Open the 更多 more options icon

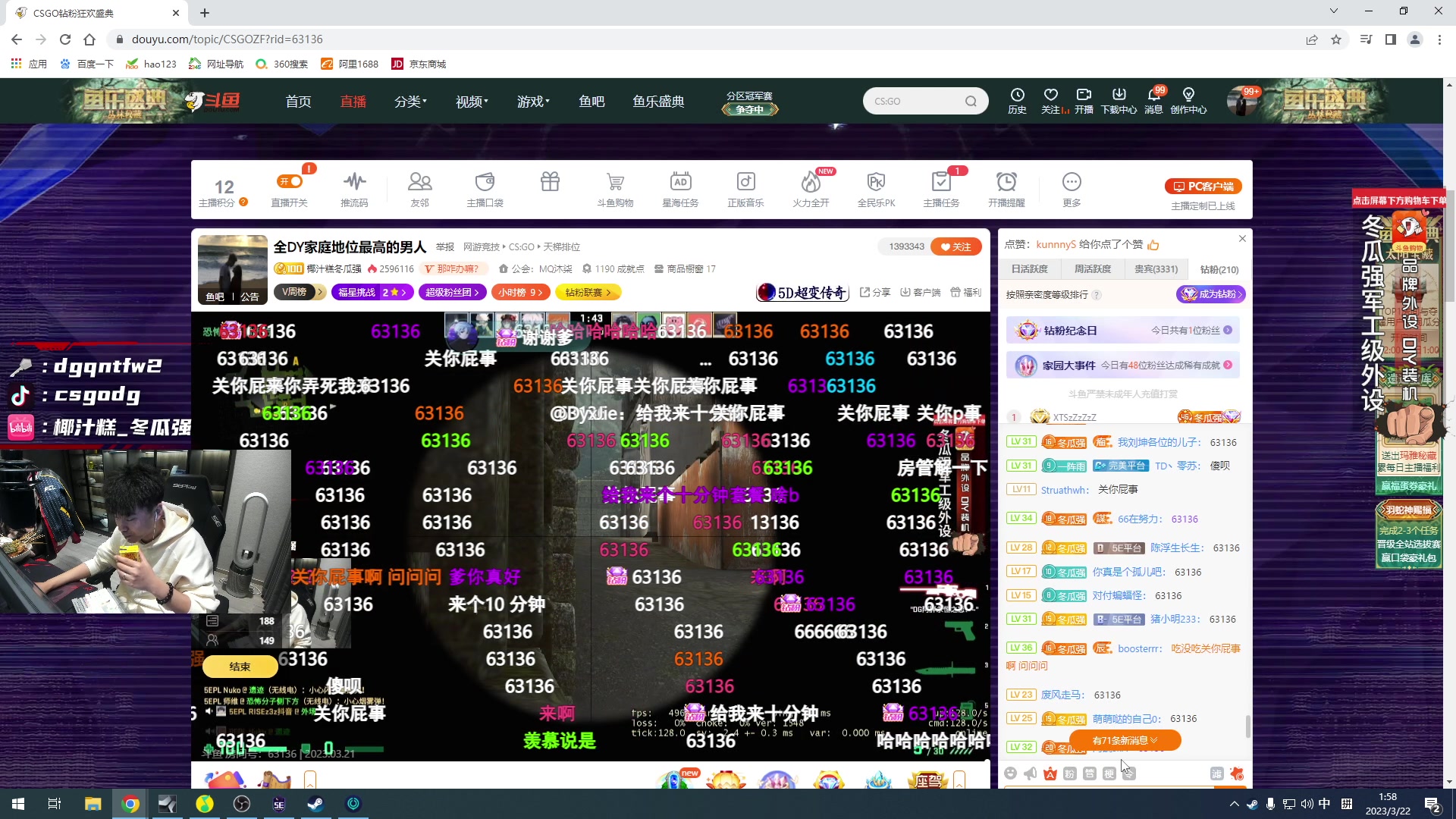(x=1072, y=189)
